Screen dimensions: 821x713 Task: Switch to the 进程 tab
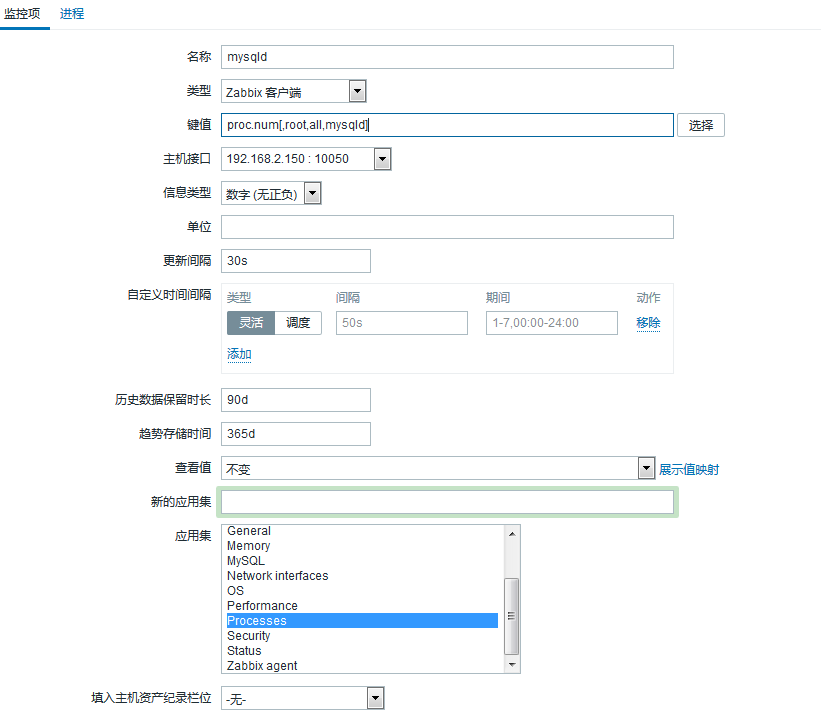coord(72,14)
